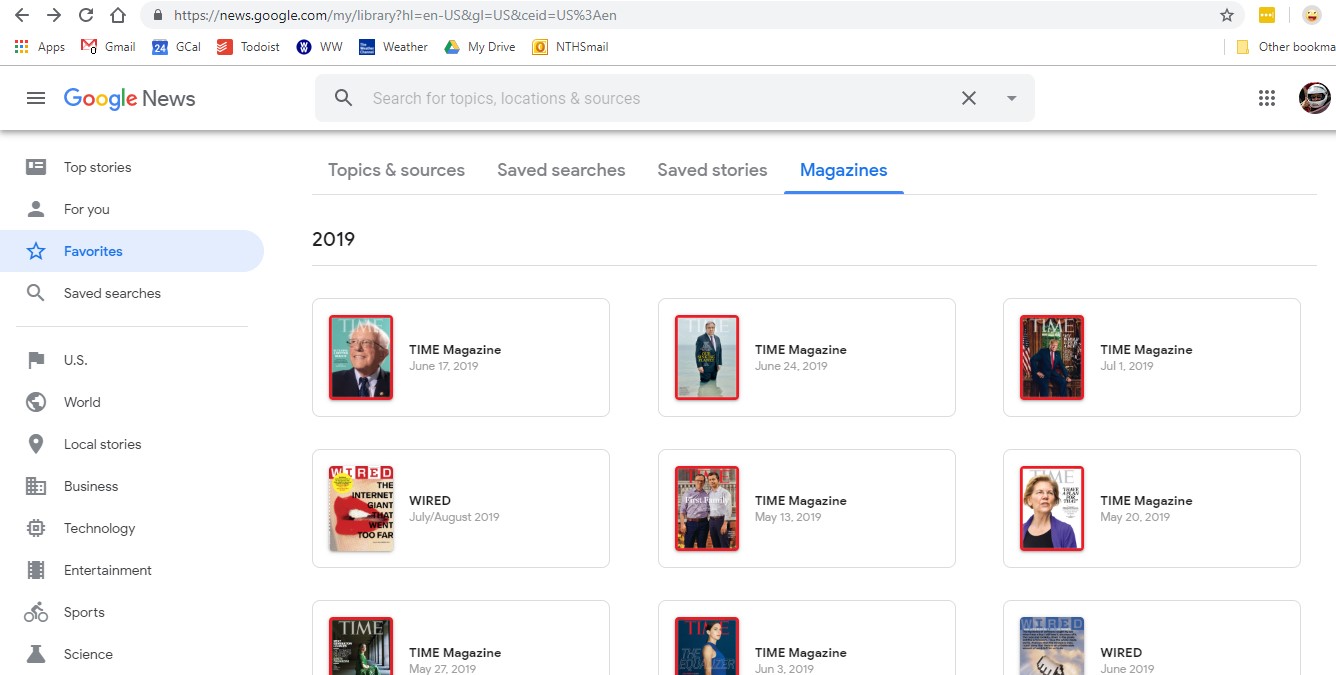The image size is (1336, 675).
Task: Open the Google account avatar
Action: tap(1314, 98)
